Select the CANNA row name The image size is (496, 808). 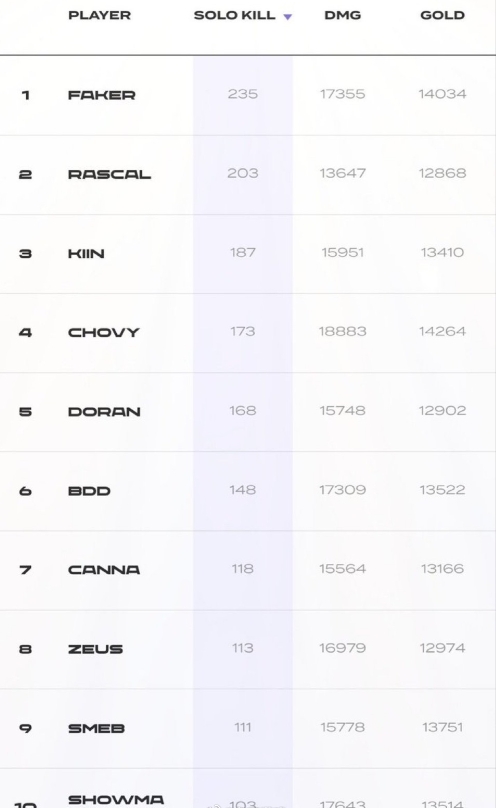pyautogui.click(x=104, y=570)
